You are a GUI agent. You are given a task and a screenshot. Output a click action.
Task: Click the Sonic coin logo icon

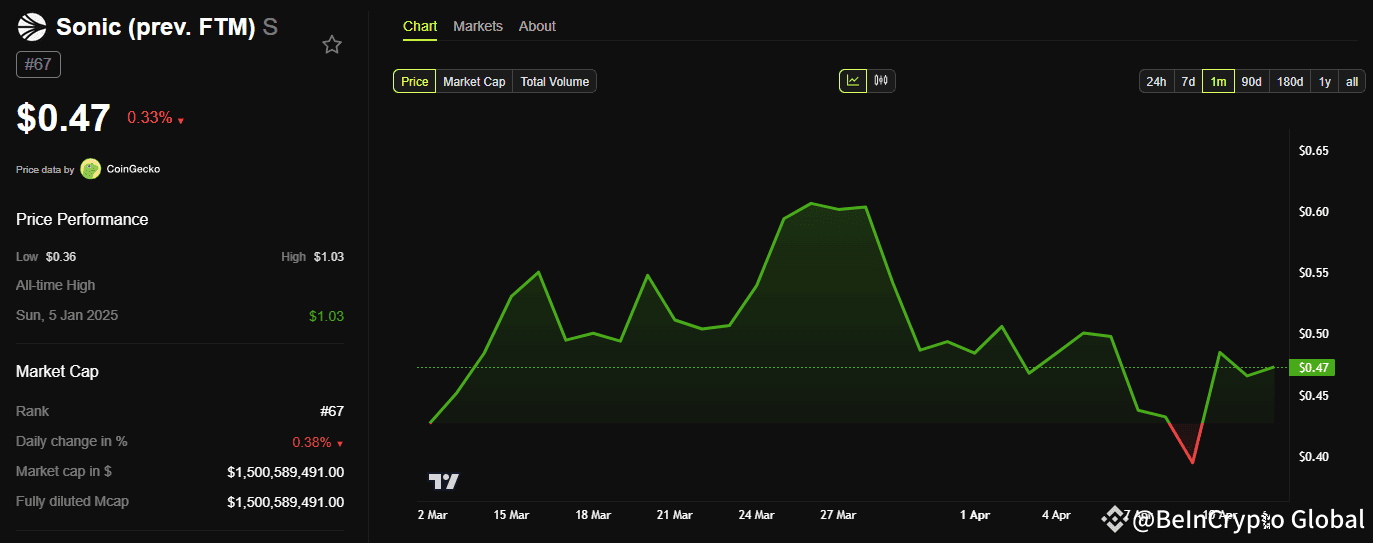click(x=32, y=27)
